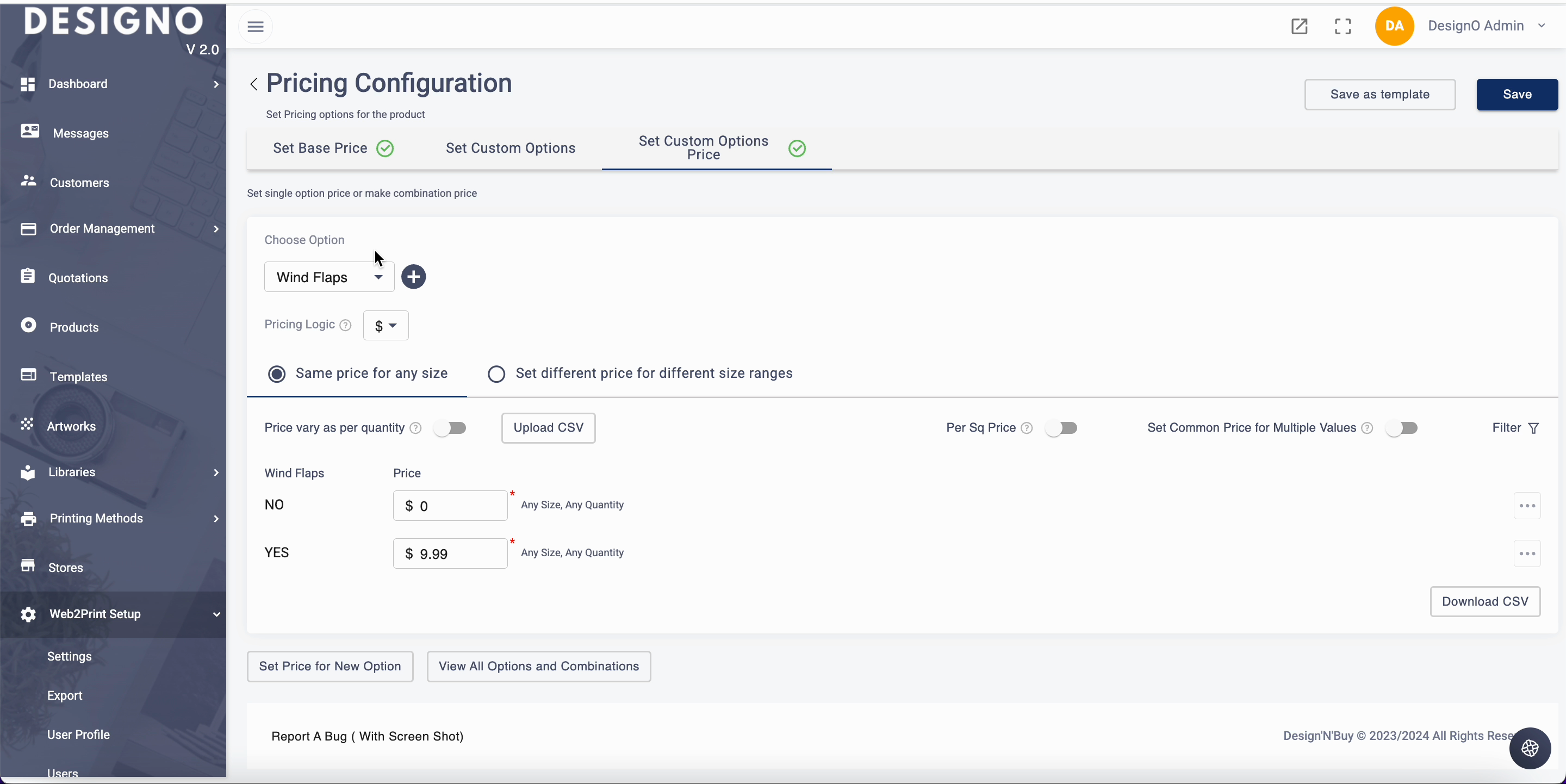Turn on the Per Sq Price switch
The height and width of the screenshot is (784, 1566).
pyautogui.click(x=1061, y=428)
